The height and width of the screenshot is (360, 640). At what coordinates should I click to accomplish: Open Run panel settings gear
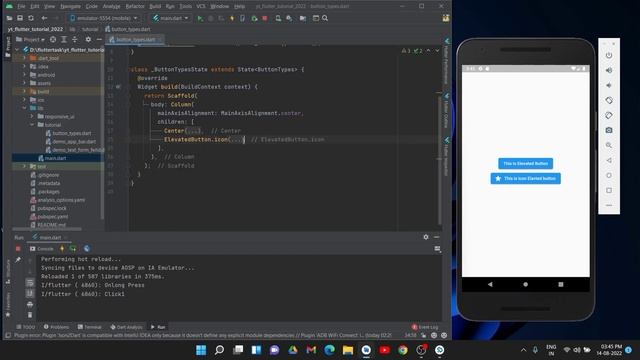pyautogui.click(x=426, y=237)
